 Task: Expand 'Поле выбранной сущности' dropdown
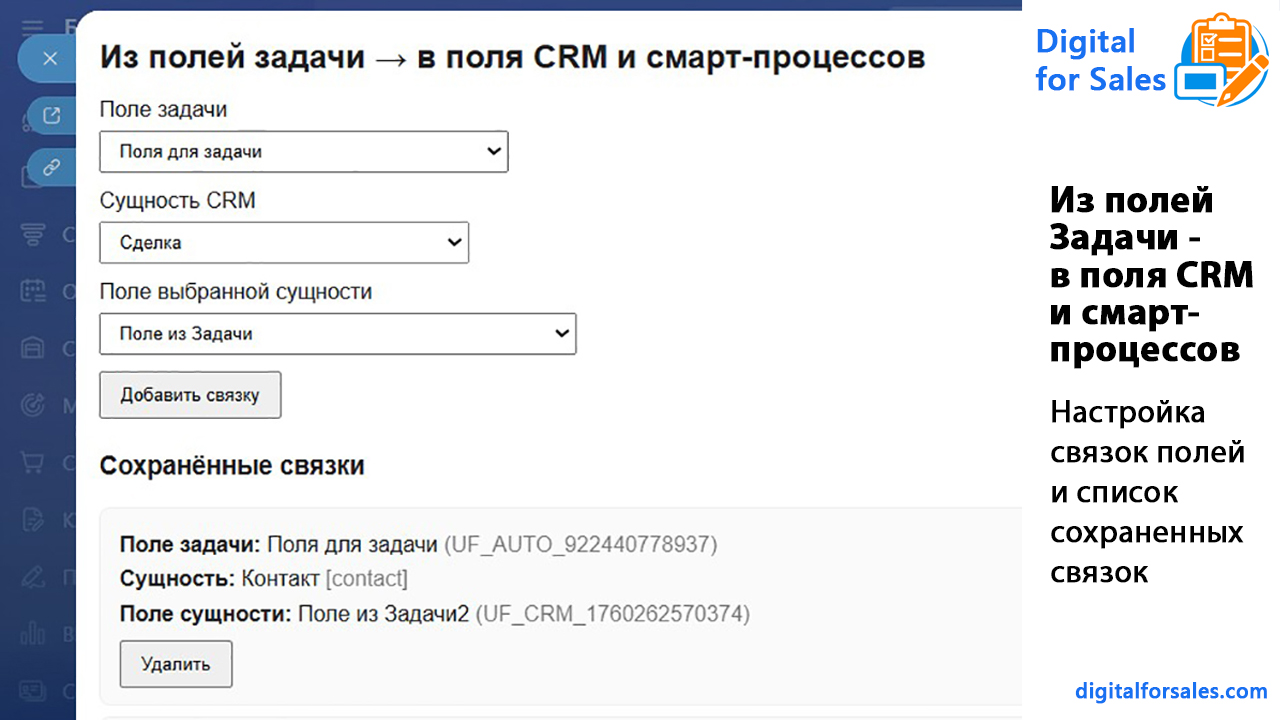338,334
